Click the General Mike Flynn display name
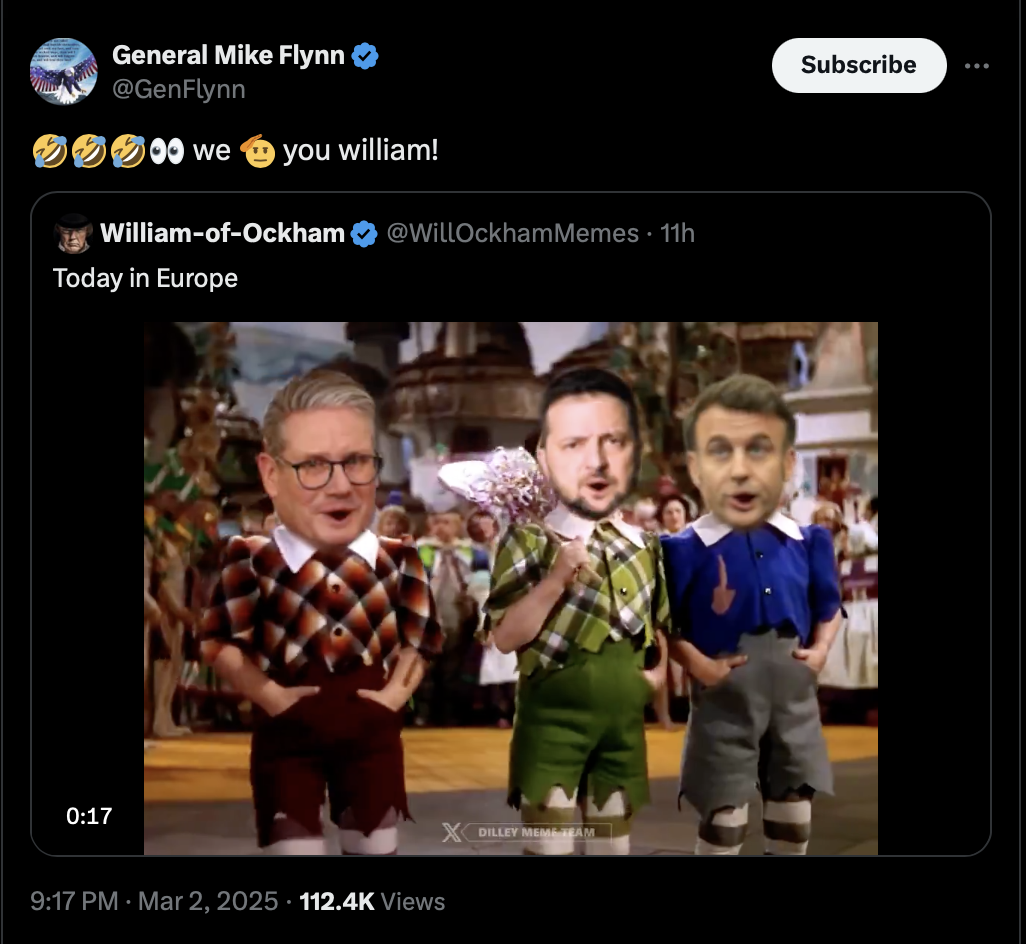This screenshot has width=1026, height=944. pyautogui.click(x=229, y=57)
